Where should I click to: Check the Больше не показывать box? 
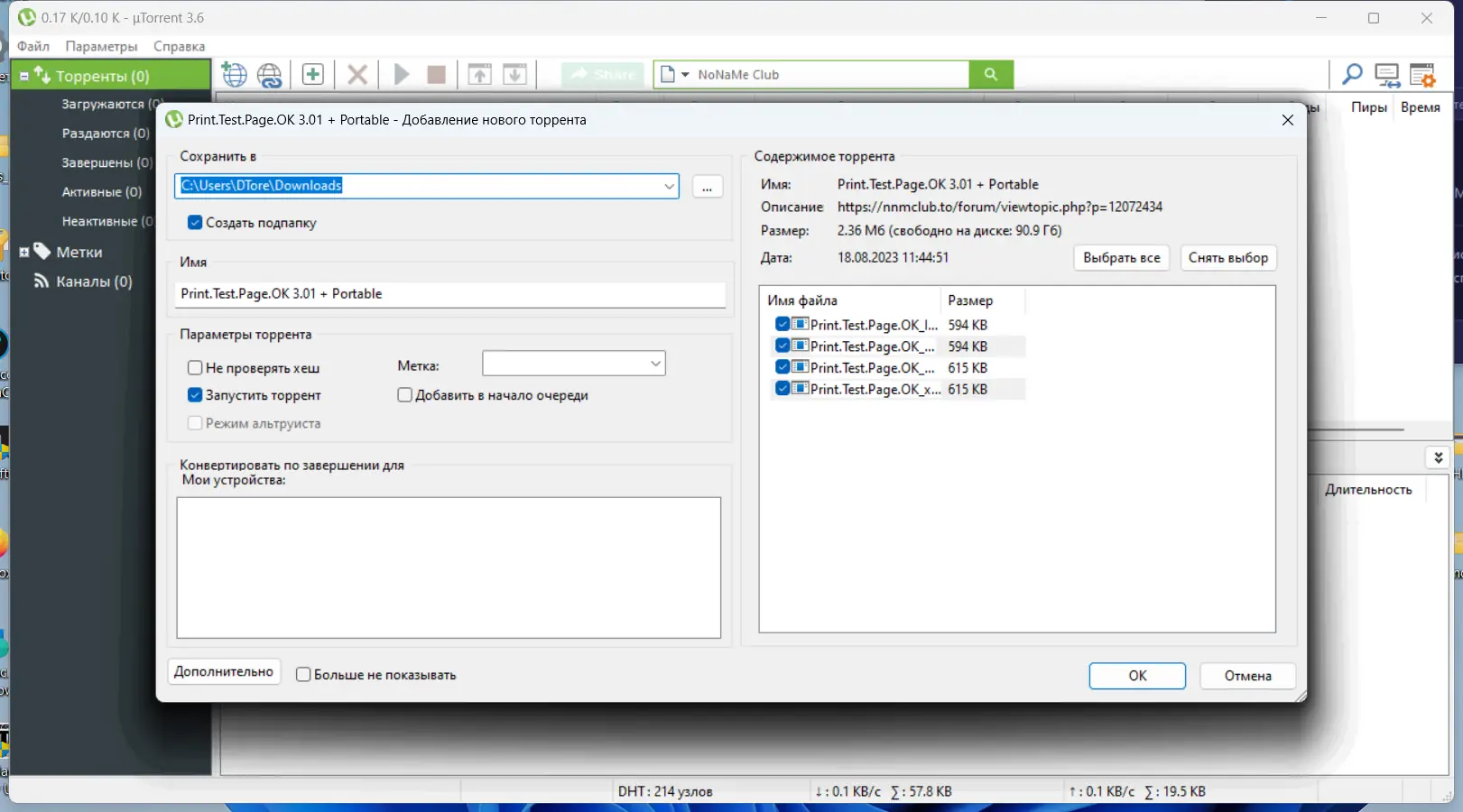click(303, 674)
